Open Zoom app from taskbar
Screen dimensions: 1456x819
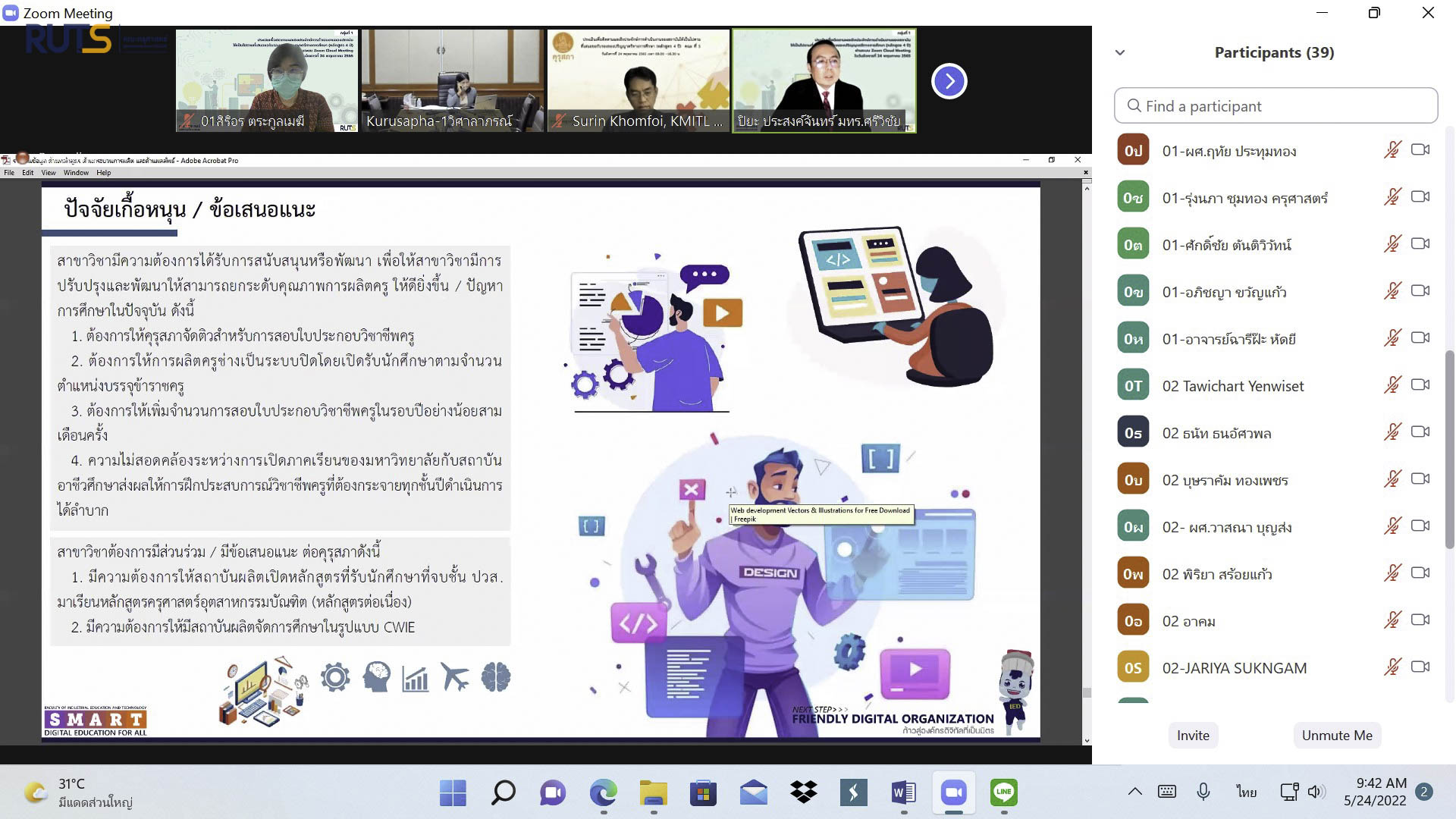pos(953,793)
